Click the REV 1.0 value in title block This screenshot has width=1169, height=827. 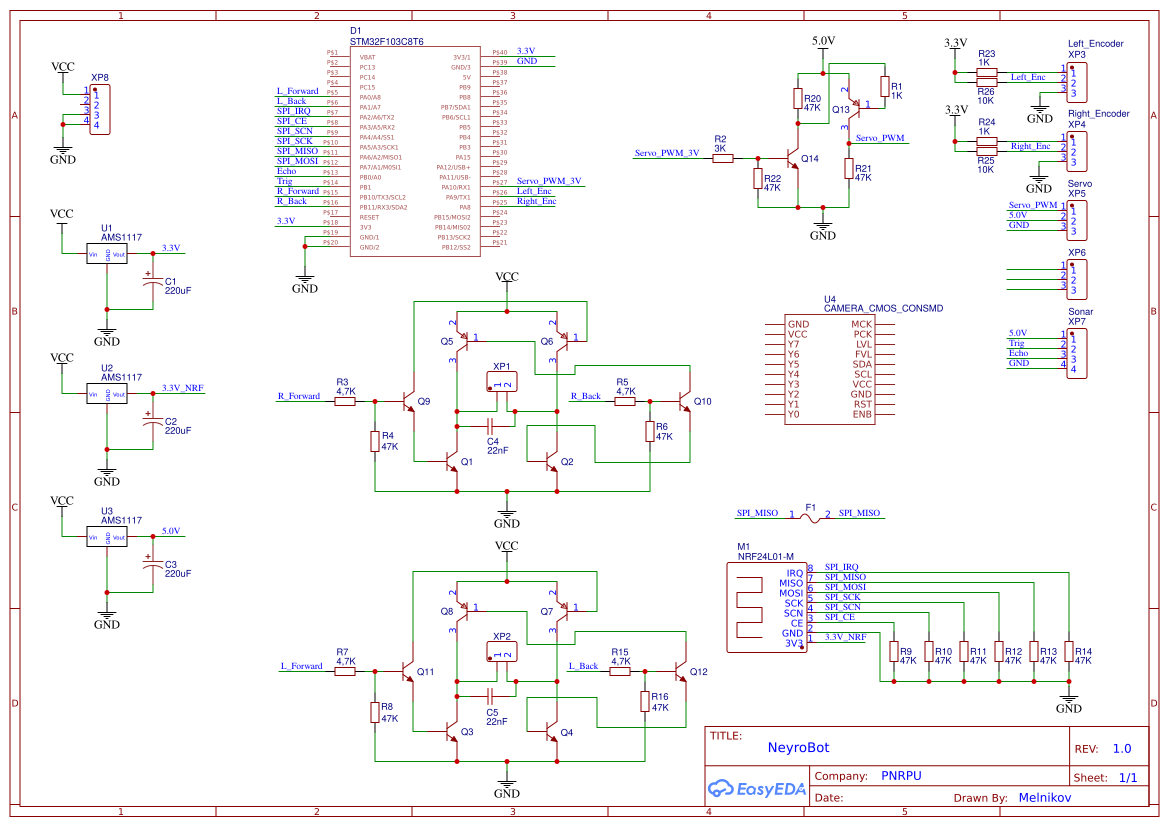1122,747
